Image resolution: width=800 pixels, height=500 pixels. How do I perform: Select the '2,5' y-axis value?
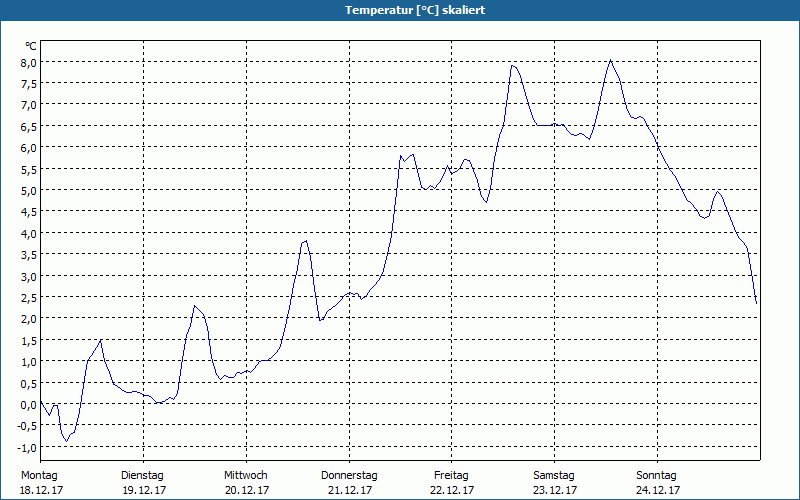[28, 297]
